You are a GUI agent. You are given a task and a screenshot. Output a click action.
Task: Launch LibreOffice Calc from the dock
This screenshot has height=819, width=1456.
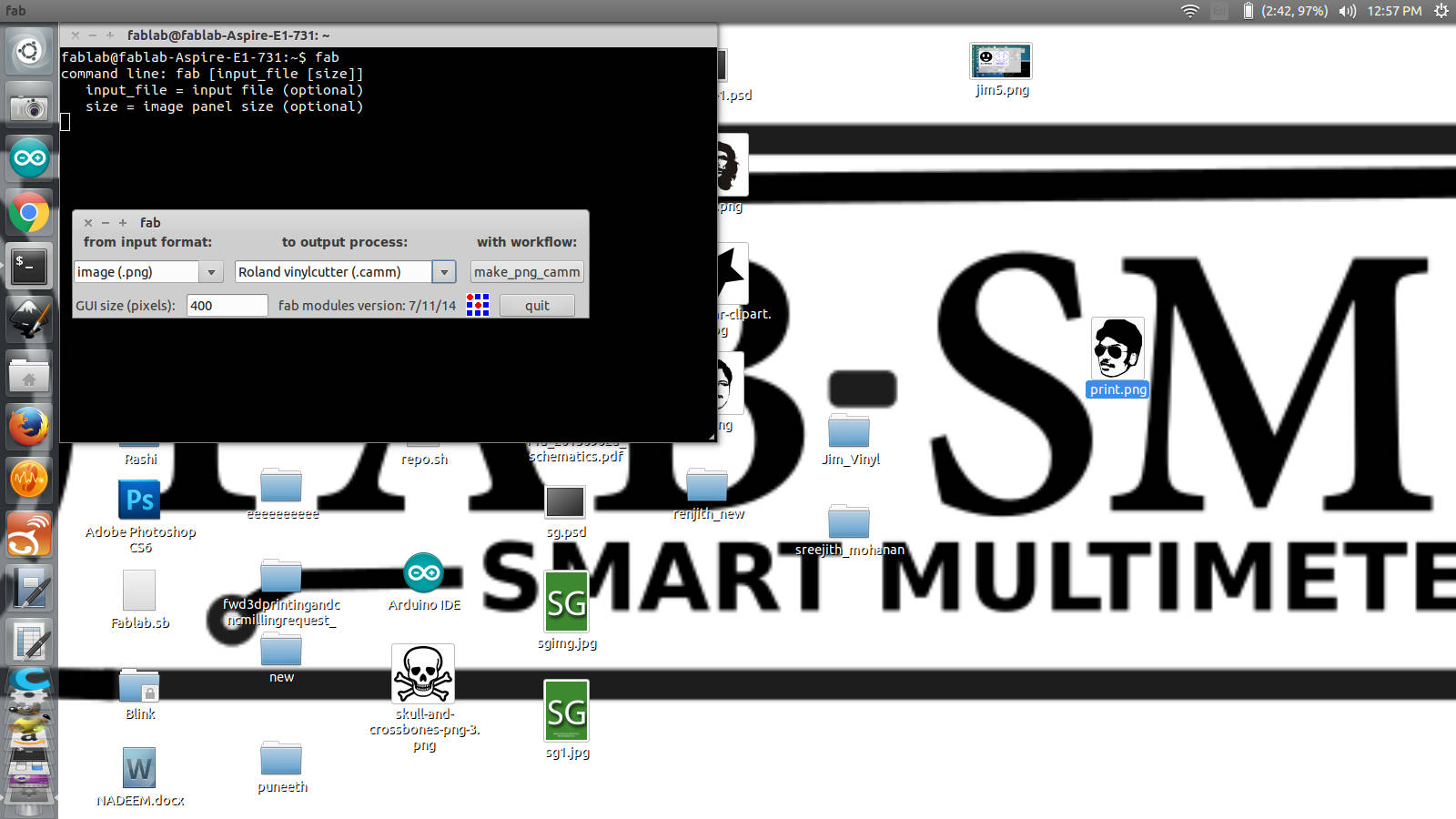tap(29, 641)
